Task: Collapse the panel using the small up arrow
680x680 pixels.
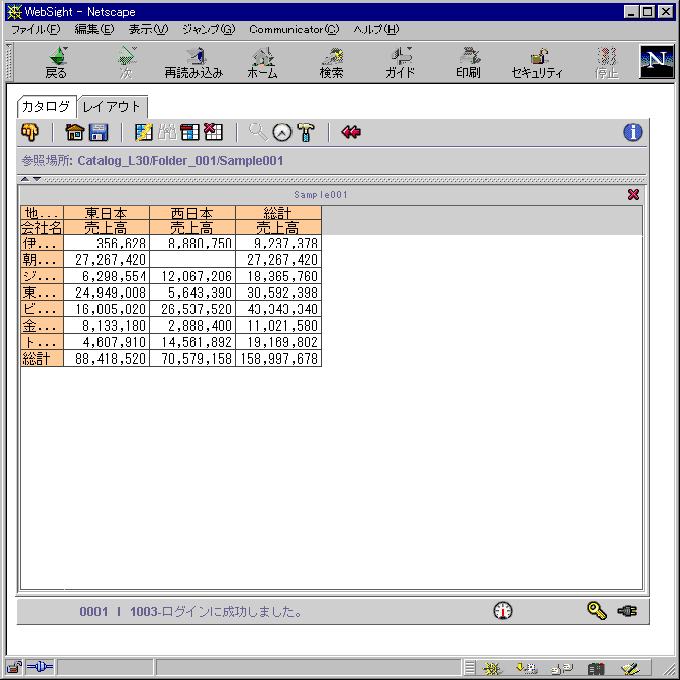Action: [x=24, y=179]
